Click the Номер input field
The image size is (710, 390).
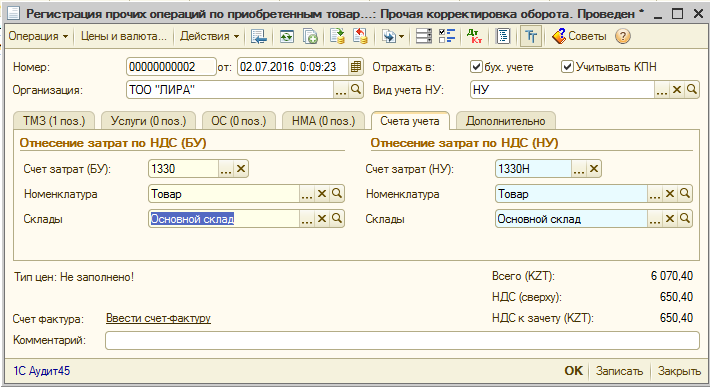click(171, 67)
